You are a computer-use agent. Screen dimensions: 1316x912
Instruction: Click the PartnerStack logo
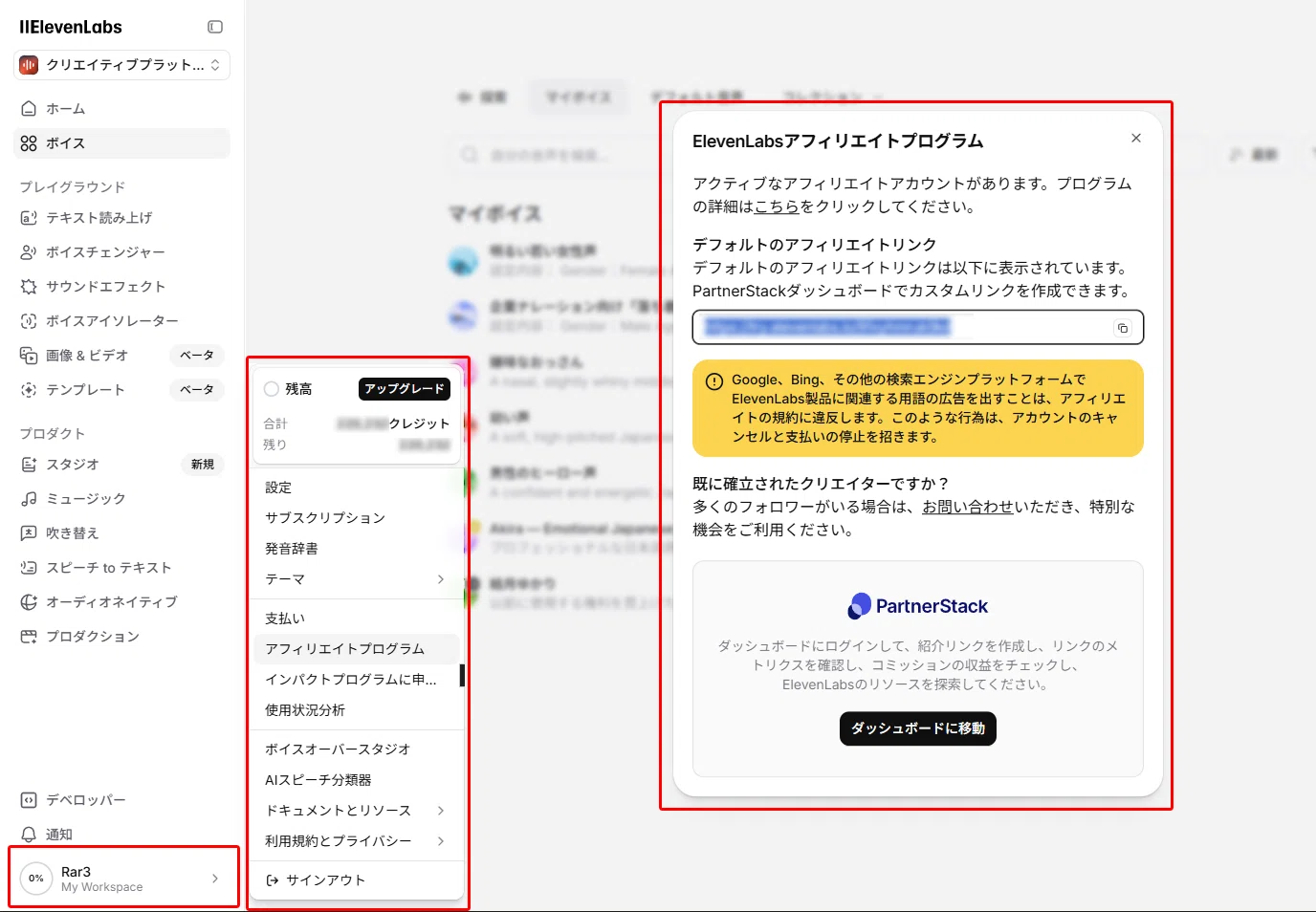[918, 606]
